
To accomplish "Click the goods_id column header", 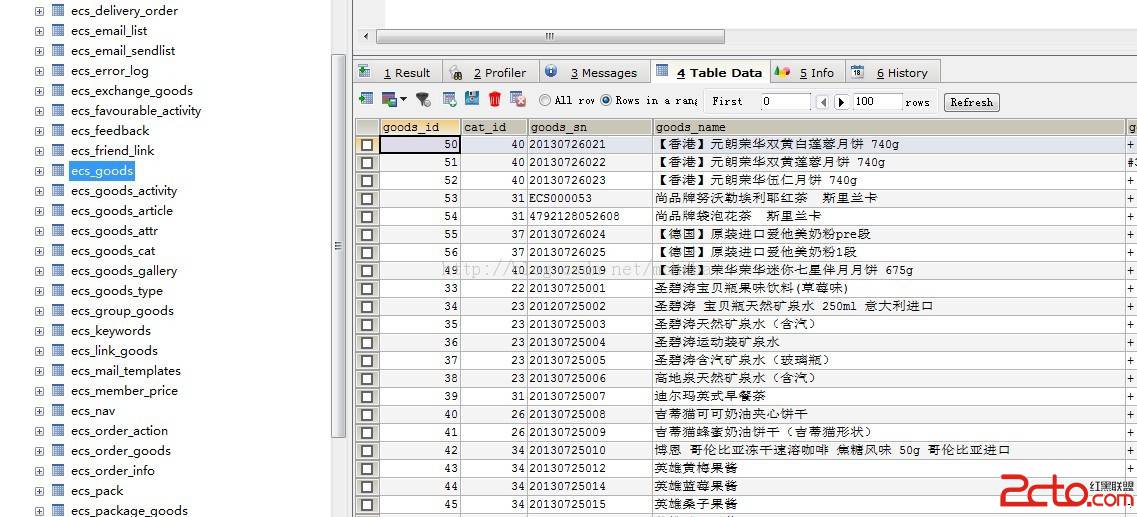I will pos(420,127).
